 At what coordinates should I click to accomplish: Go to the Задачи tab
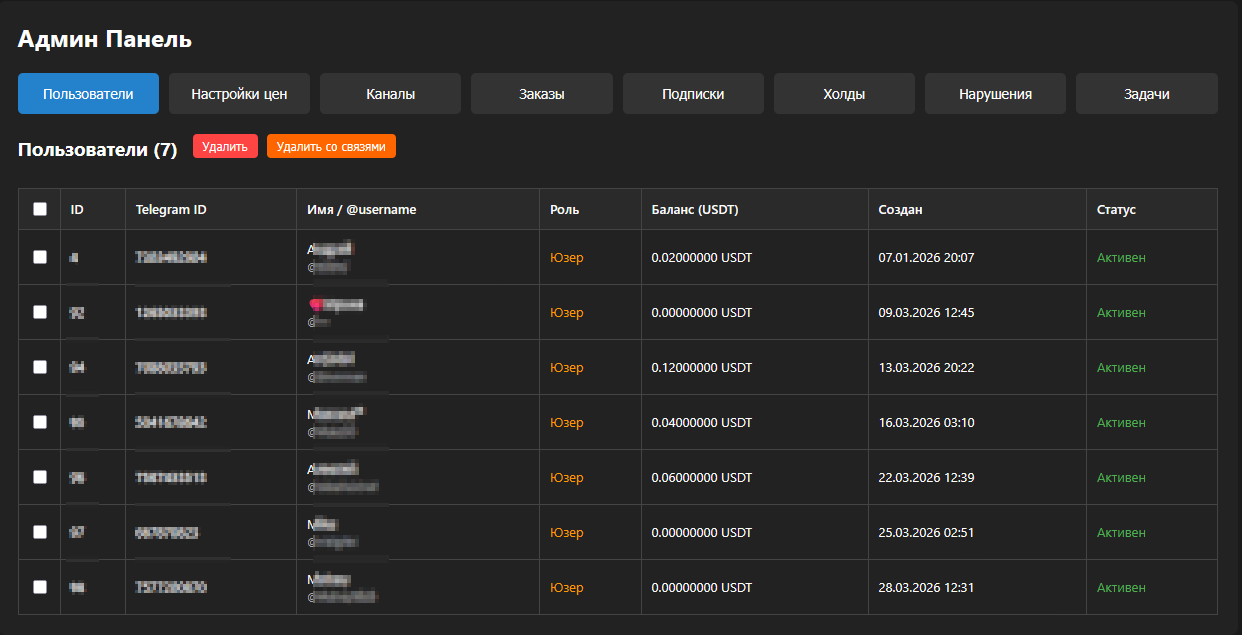1146,94
